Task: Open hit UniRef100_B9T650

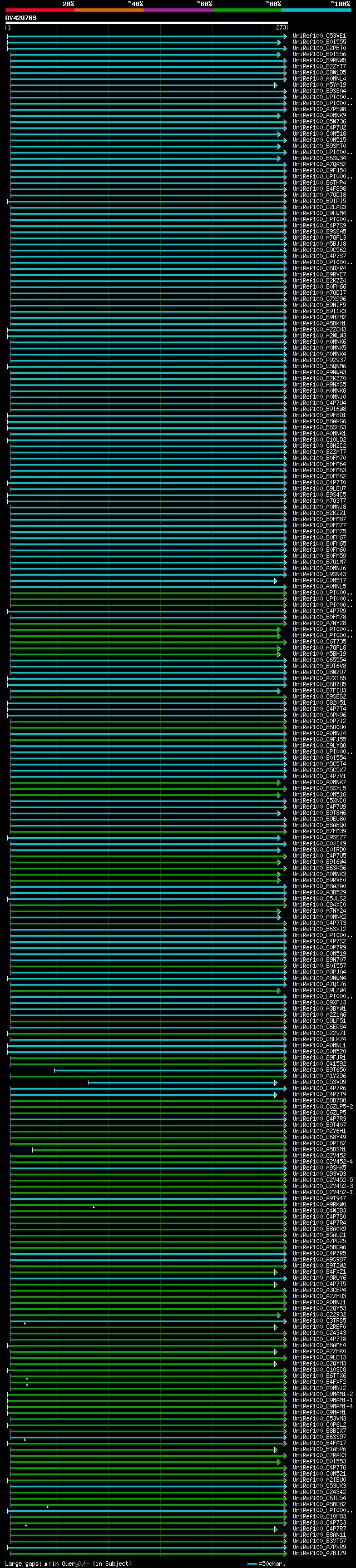Action: [319, 1070]
